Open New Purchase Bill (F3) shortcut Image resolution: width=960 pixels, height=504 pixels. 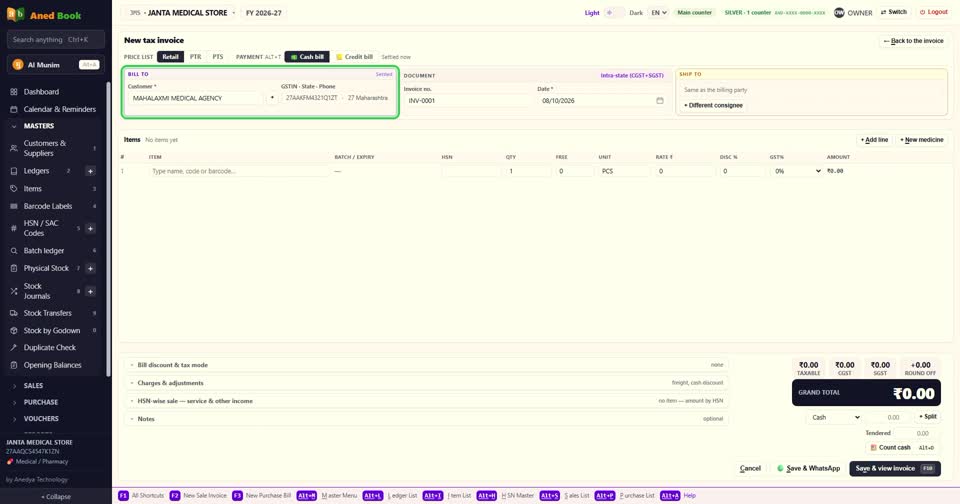pos(262,495)
